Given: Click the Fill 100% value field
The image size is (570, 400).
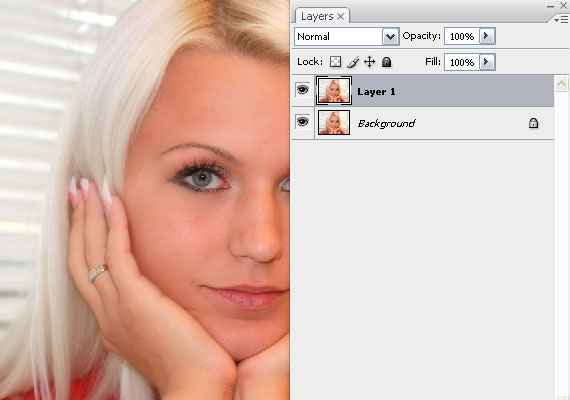Looking at the screenshot, I should [x=462, y=63].
